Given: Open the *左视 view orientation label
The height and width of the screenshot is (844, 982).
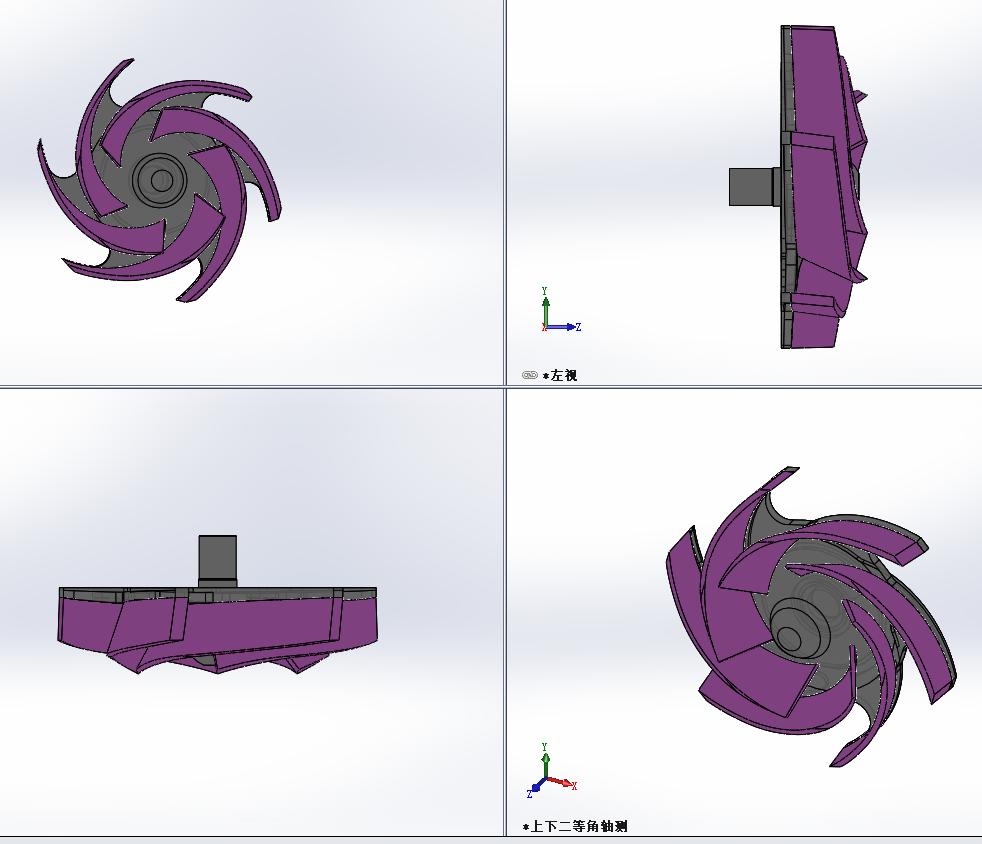Looking at the screenshot, I should pyautogui.click(x=560, y=375).
